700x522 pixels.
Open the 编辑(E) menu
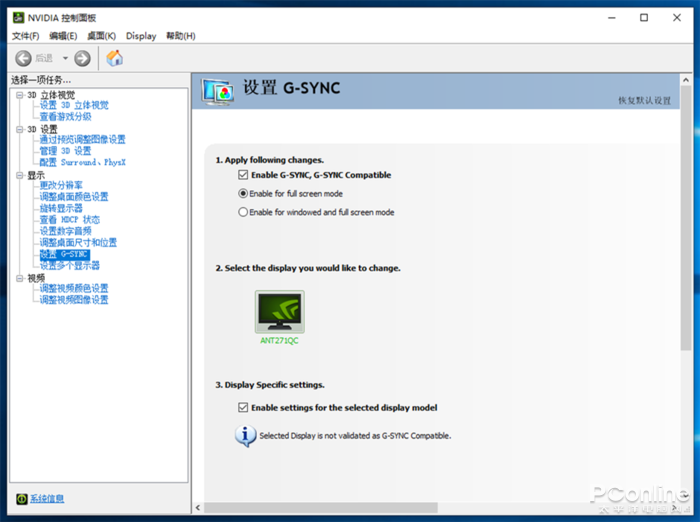tap(63, 36)
